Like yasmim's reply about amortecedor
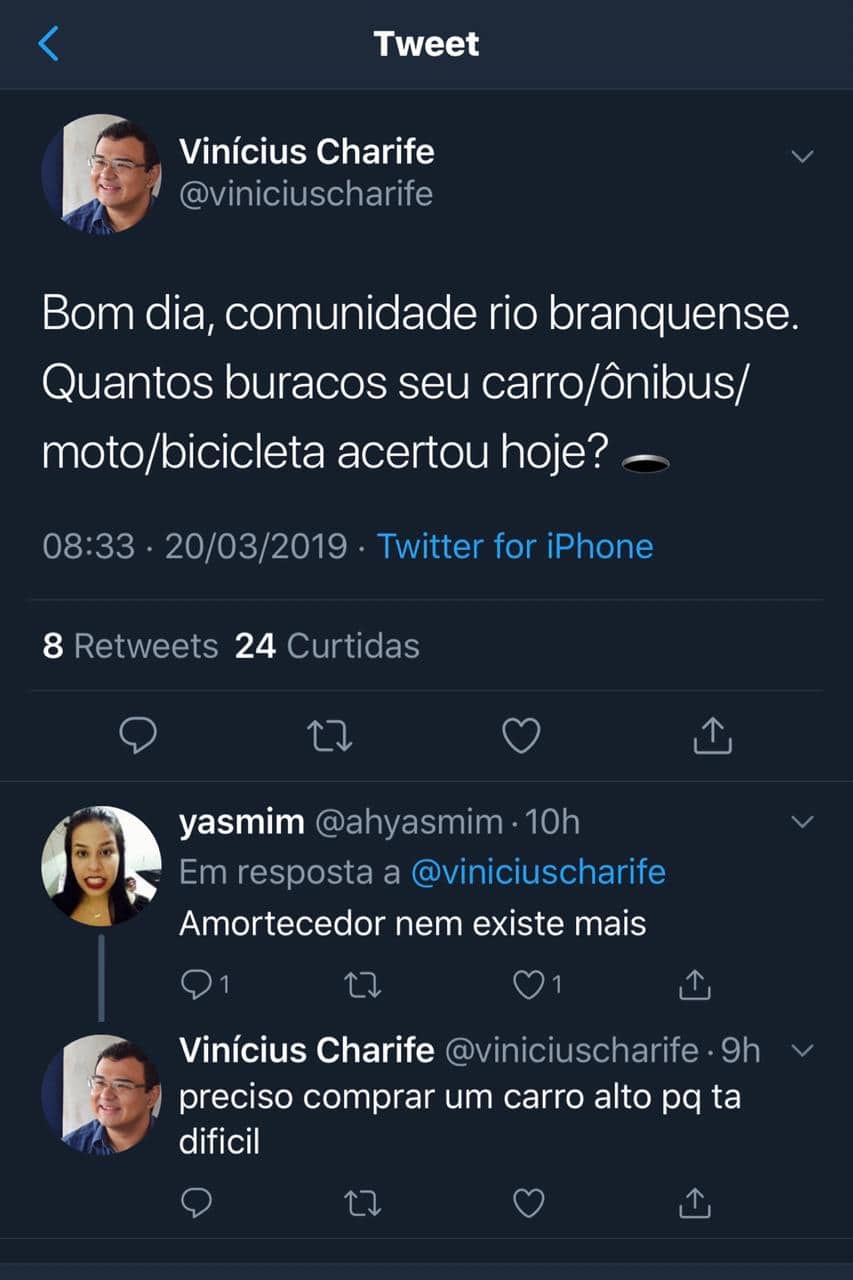 [527, 985]
